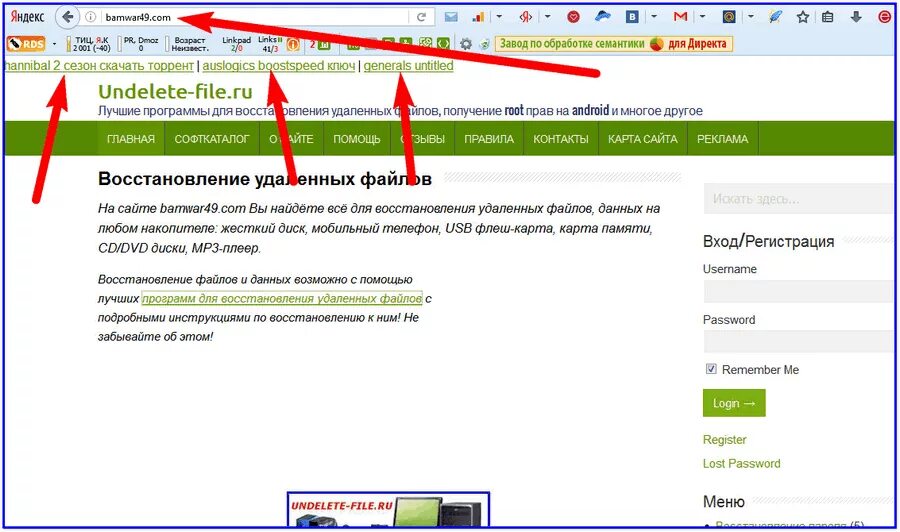Screen dimensions: 900x532
Task: Open the РЕКЛАМА menu item
Action: [723, 139]
